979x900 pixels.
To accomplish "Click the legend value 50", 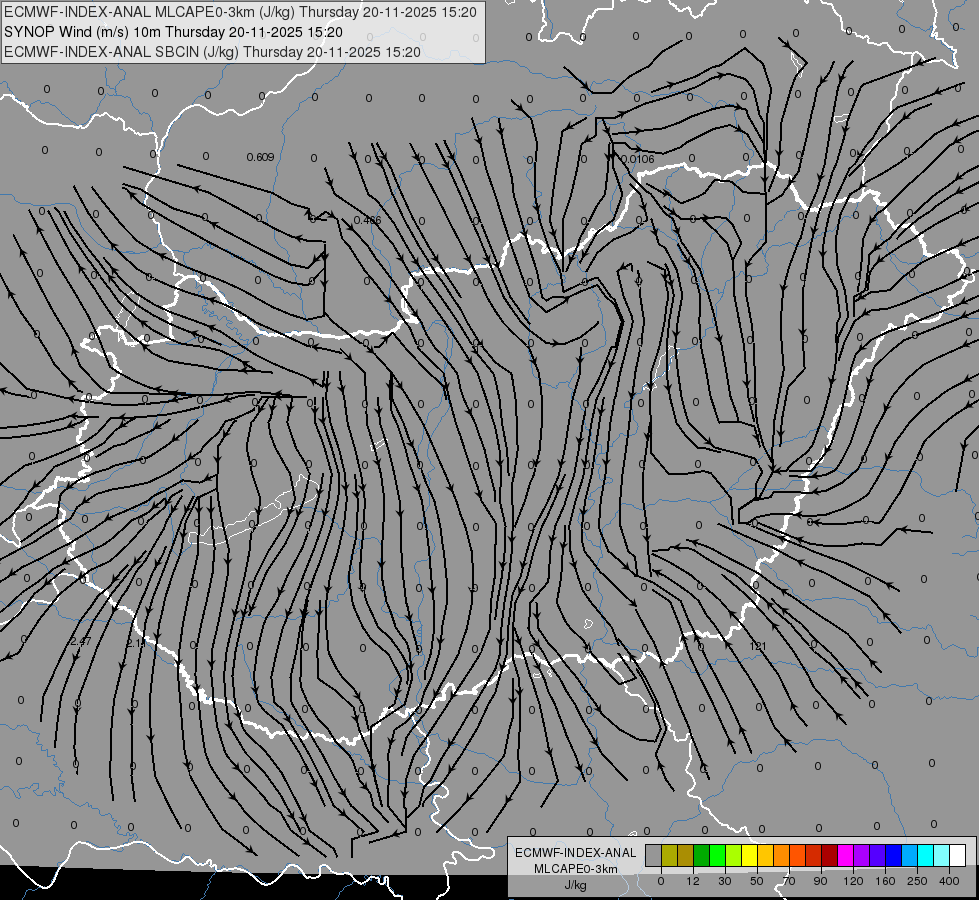I will pyautogui.click(x=757, y=881).
